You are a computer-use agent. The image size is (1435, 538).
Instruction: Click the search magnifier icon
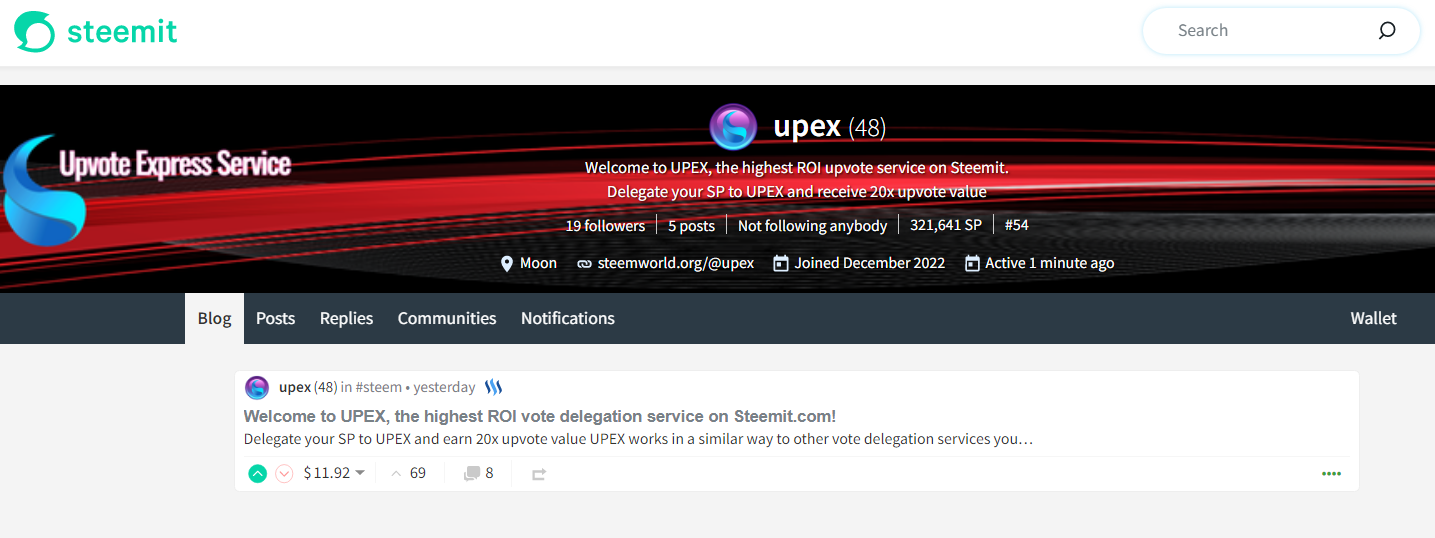(x=1387, y=30)
